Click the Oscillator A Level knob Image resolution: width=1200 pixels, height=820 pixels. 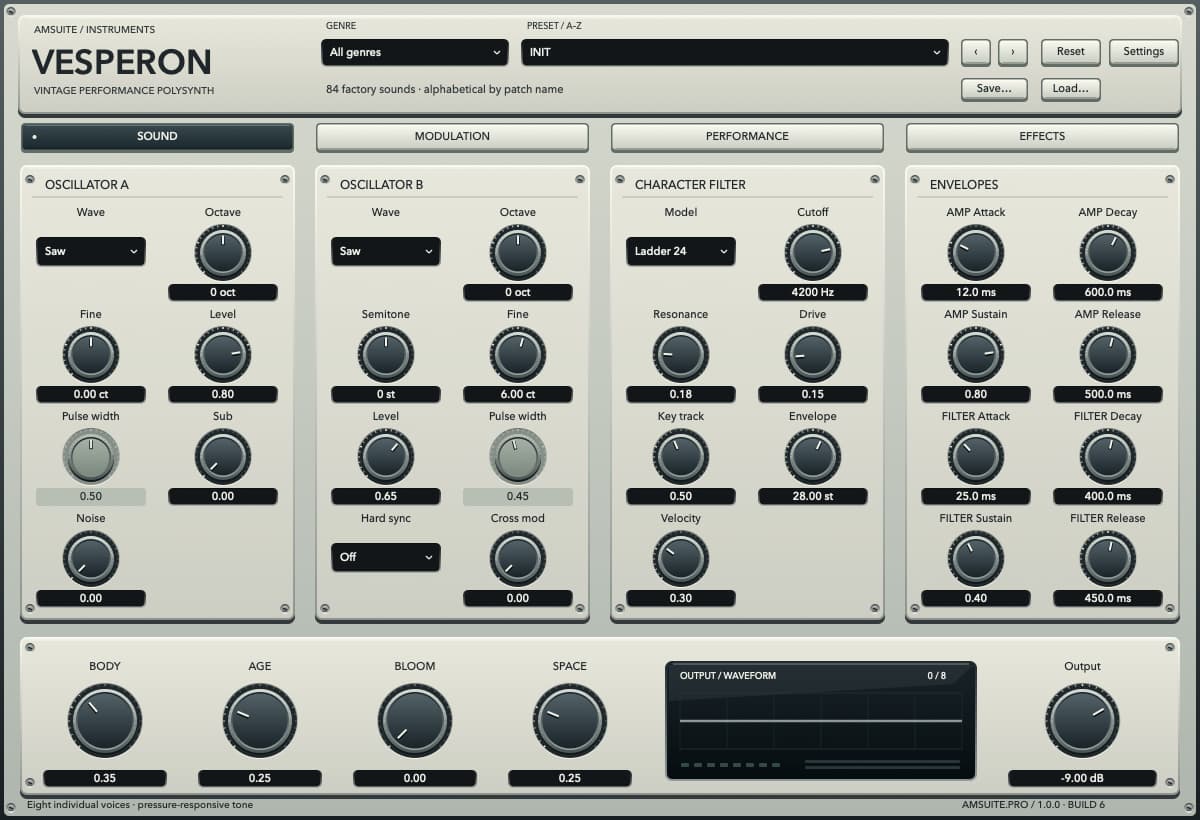(223, 354)
